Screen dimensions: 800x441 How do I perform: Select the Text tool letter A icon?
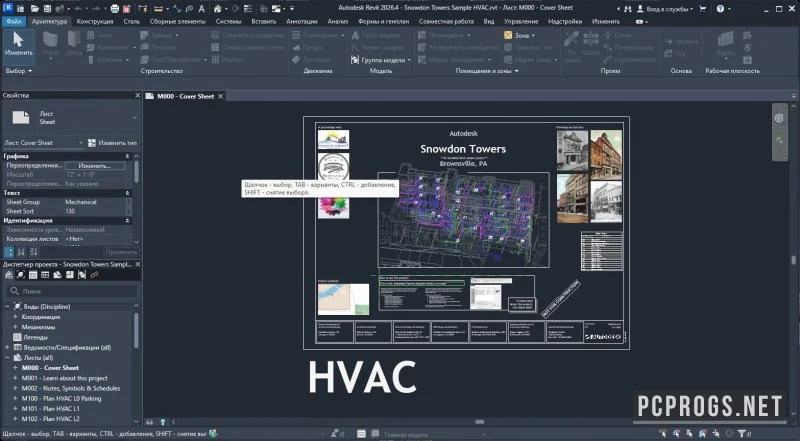coord(202,9)
